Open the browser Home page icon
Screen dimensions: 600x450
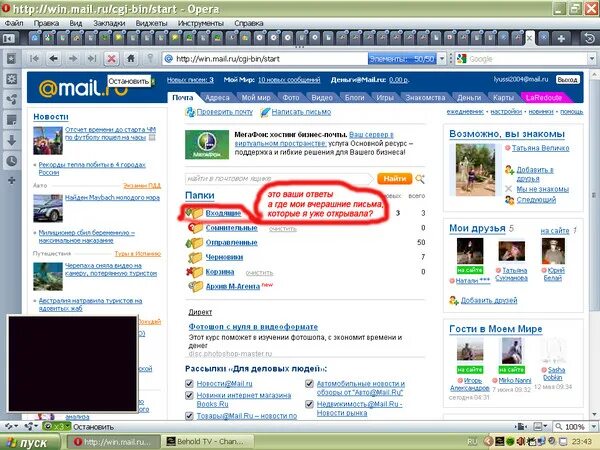(130, 59)
